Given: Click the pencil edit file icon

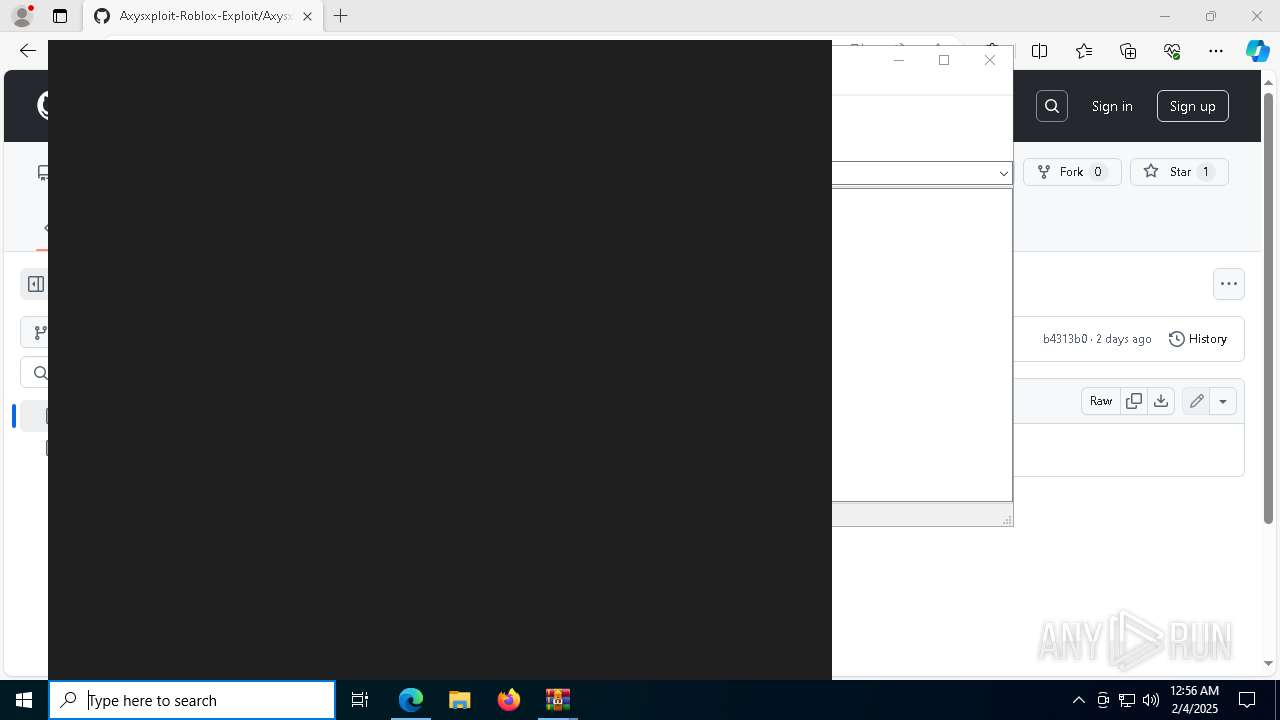Looking at the screenshot, I should [1196, 401].
